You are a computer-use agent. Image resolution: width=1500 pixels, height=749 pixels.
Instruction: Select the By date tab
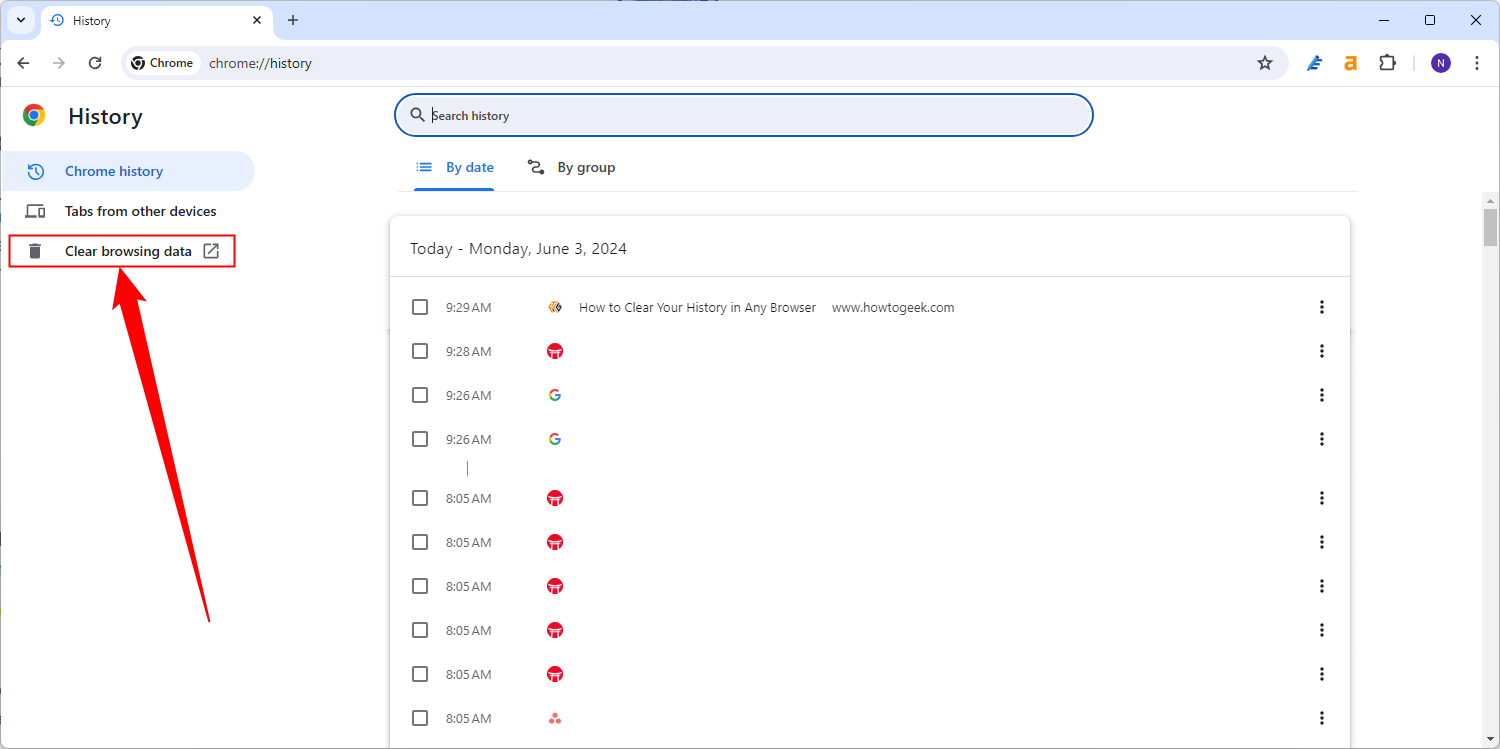point(455,167)
